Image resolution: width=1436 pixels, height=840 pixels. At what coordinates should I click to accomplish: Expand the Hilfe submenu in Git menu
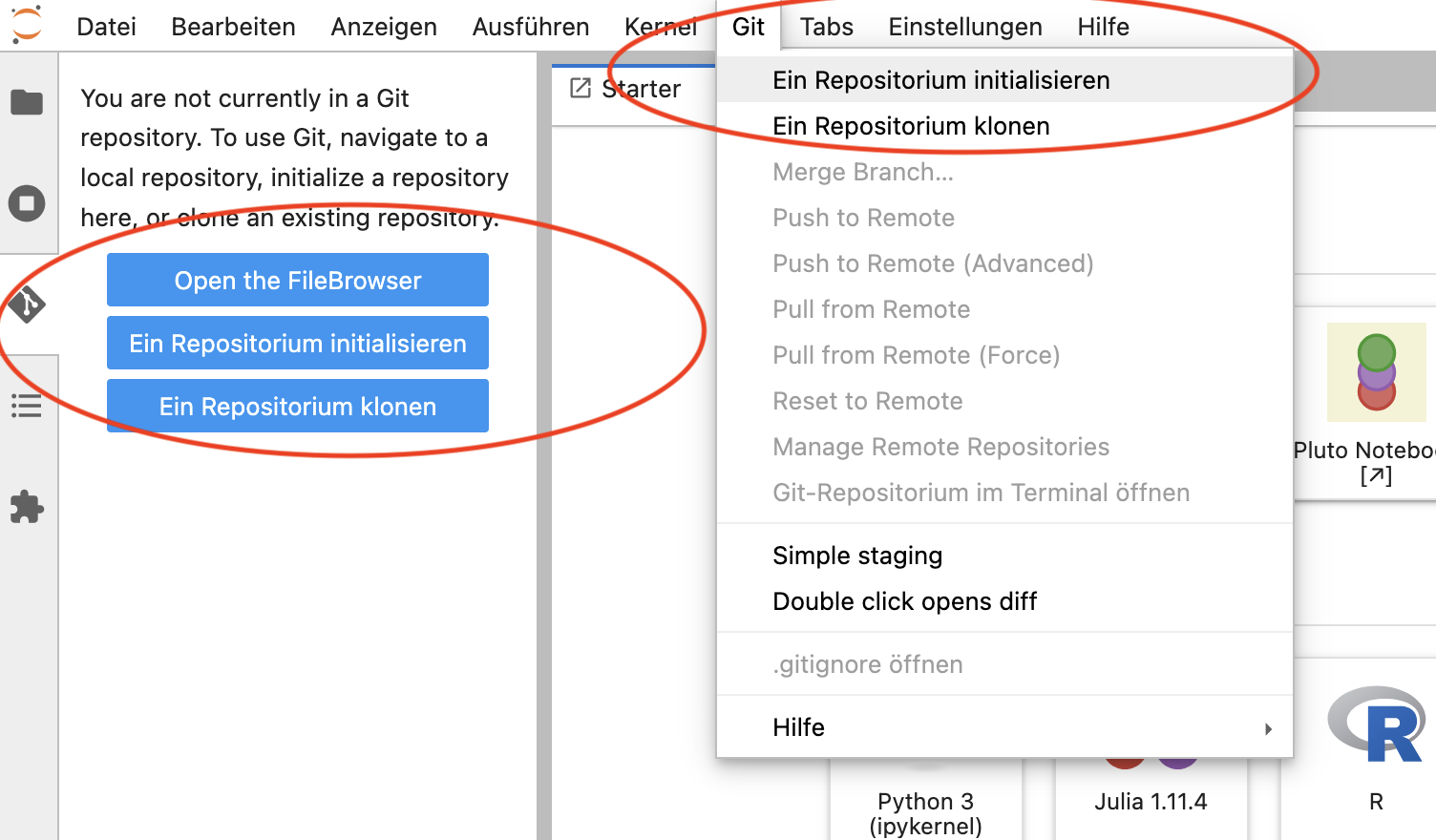click(1003, 727)
